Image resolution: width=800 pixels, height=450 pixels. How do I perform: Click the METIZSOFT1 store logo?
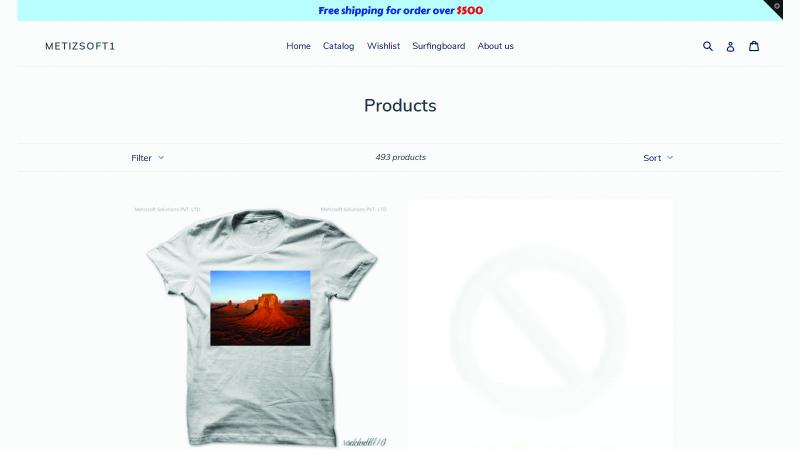(x=80, y=46)
